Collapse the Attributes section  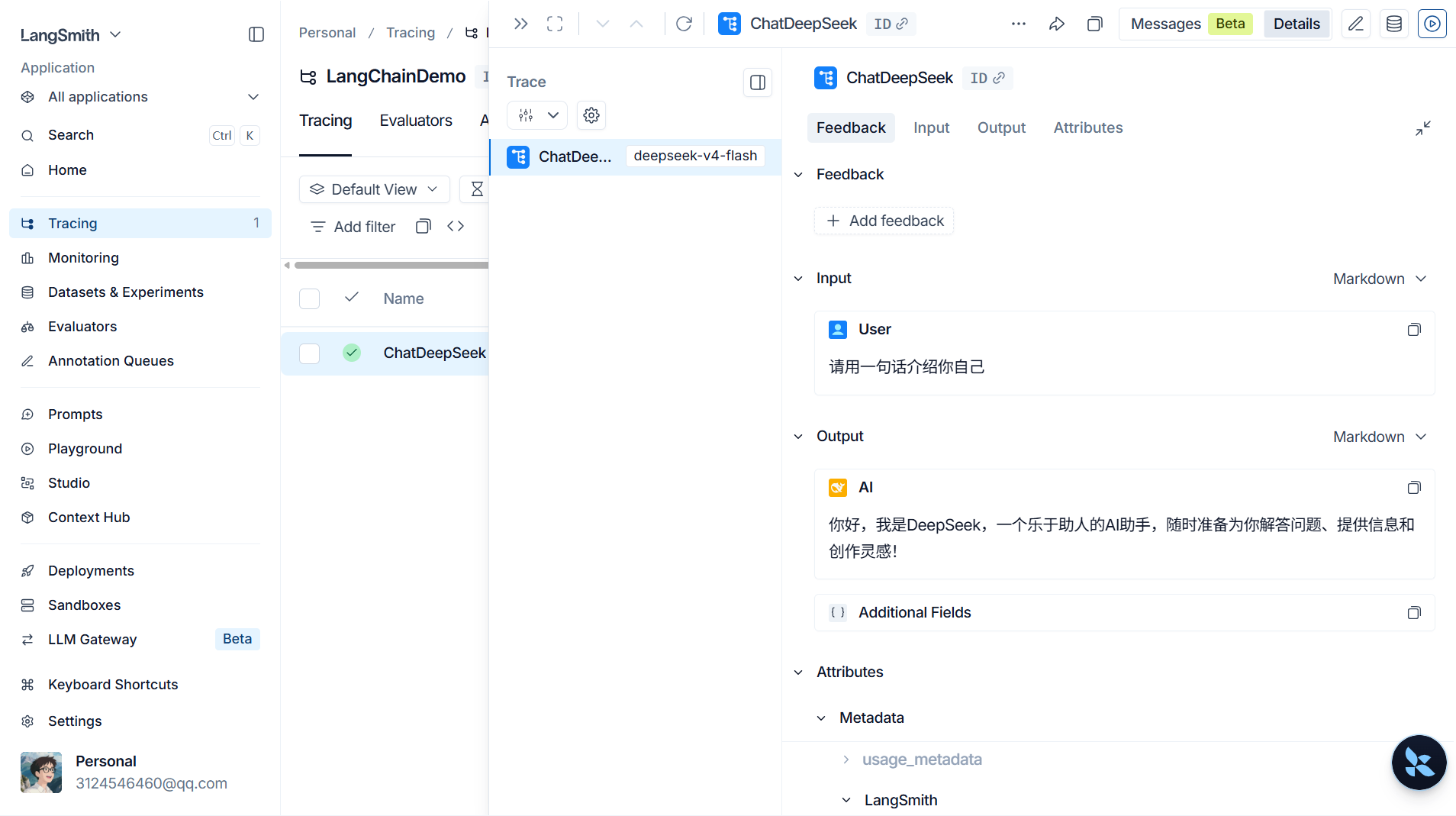(x=798, y=672)
